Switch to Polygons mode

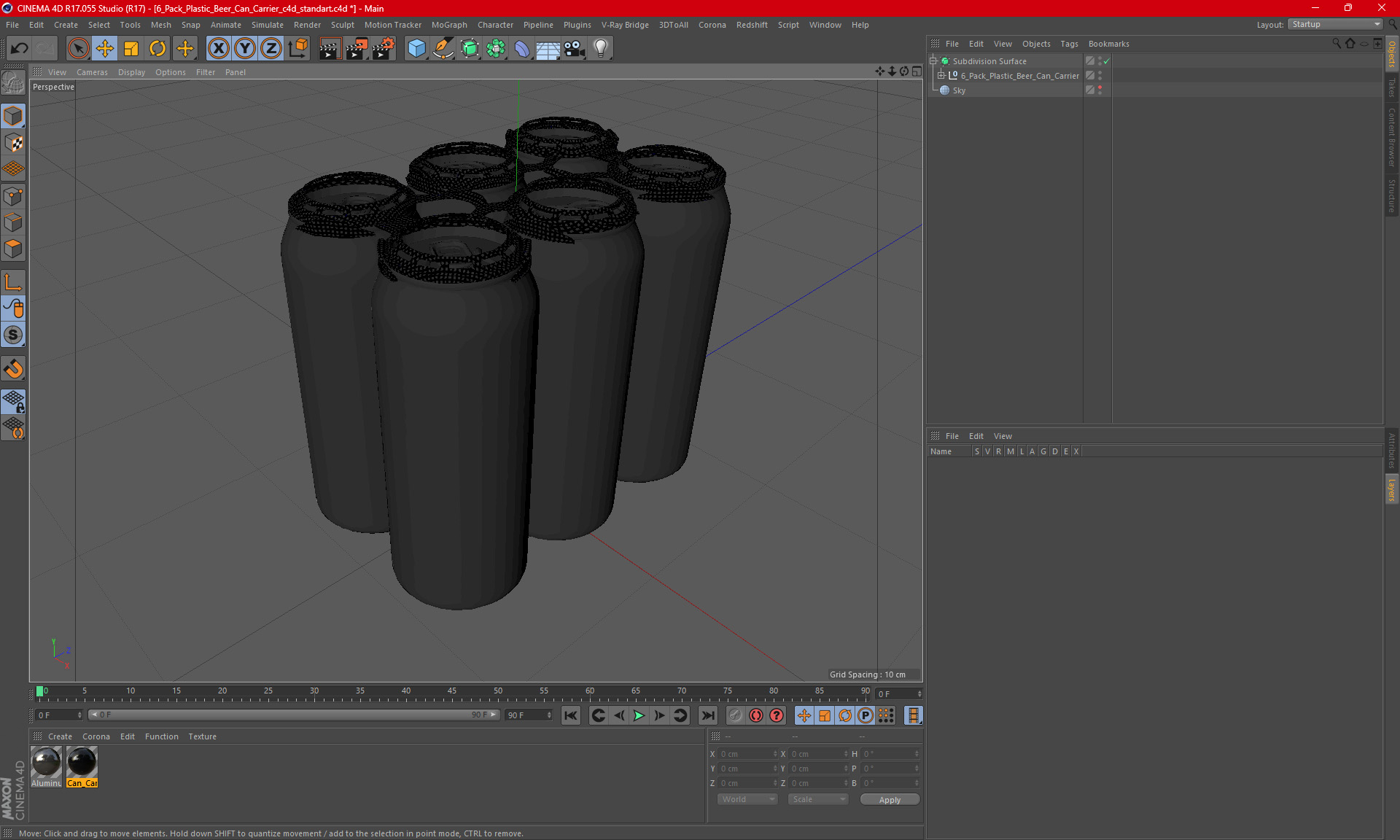(13, 249)
